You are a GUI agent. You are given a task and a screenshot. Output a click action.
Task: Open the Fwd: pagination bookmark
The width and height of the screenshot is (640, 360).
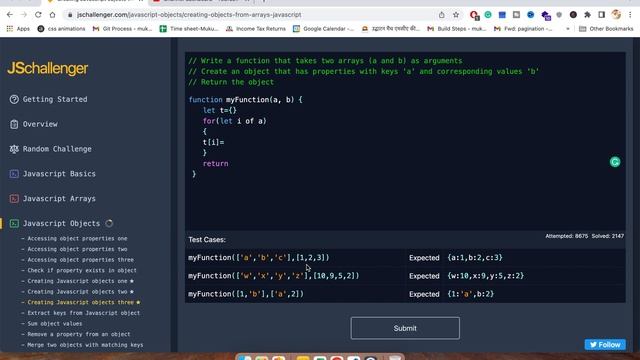coord(523,29)
